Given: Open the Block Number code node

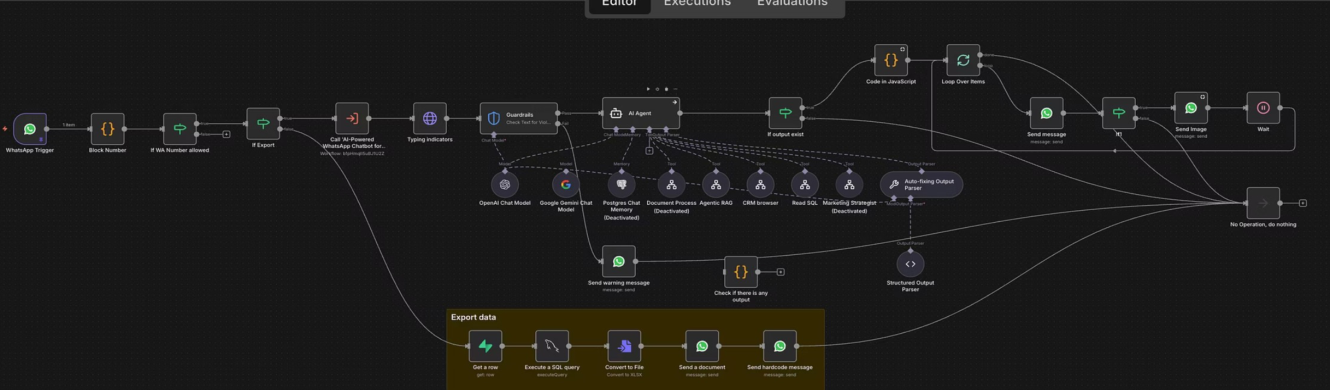Looking at the screenshot, I should (107, 129).
